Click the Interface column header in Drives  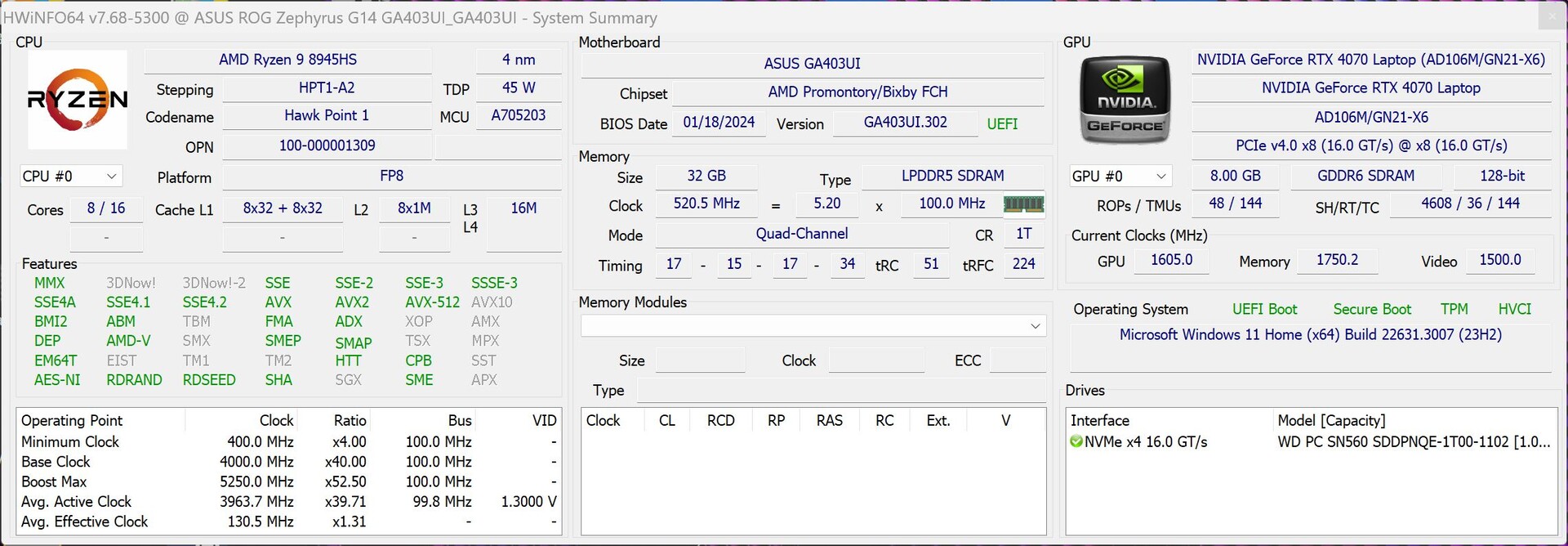(x=1100, y=421)
